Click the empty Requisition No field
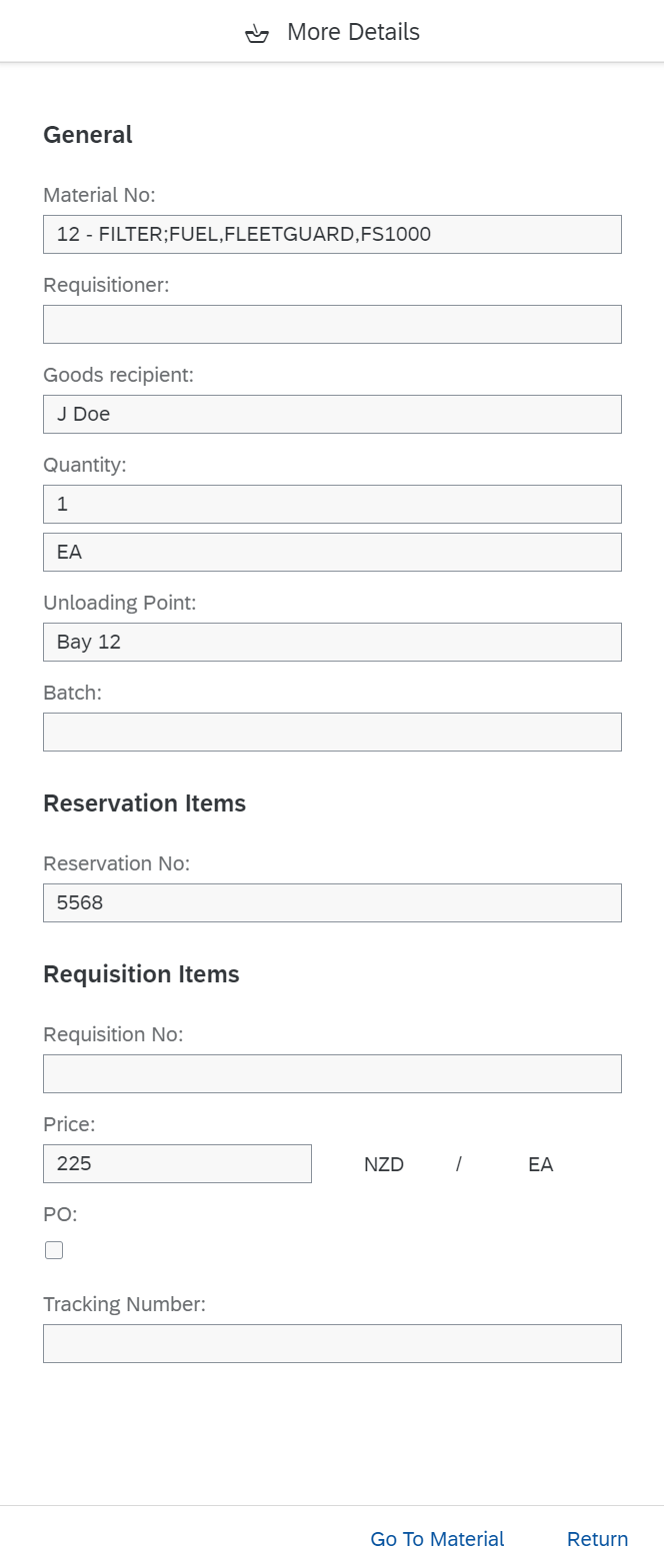This screenshot has height=1568, width=664. tap(332, 1073)
